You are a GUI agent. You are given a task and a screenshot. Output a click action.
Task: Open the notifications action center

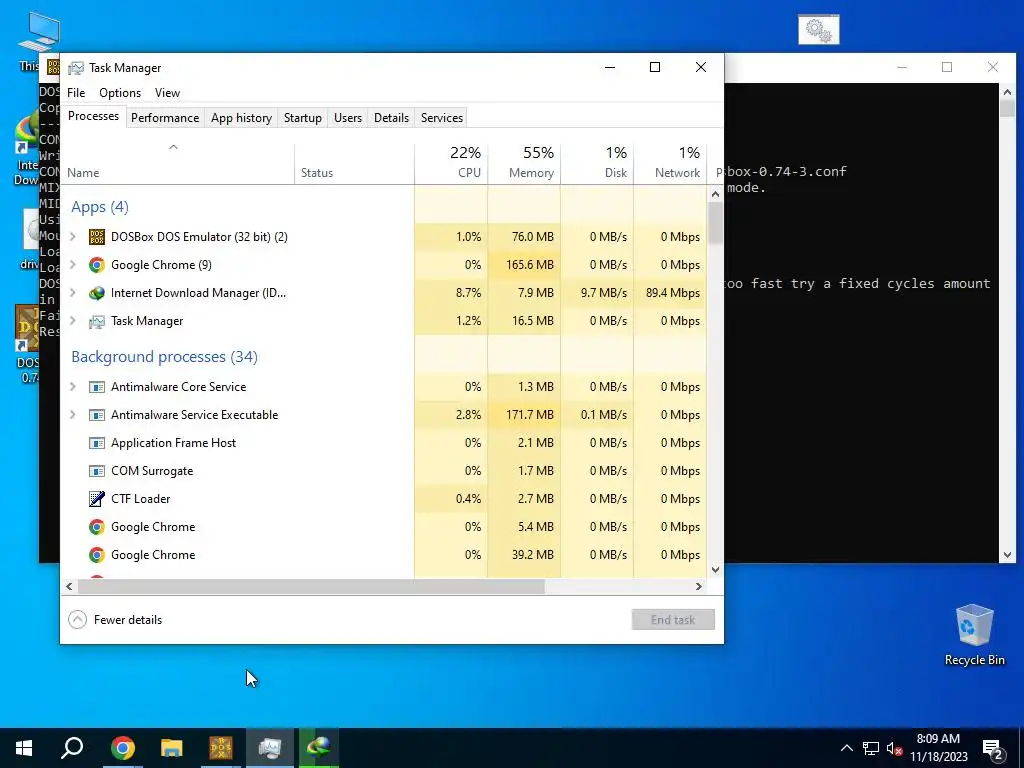[x=993, y=748]
